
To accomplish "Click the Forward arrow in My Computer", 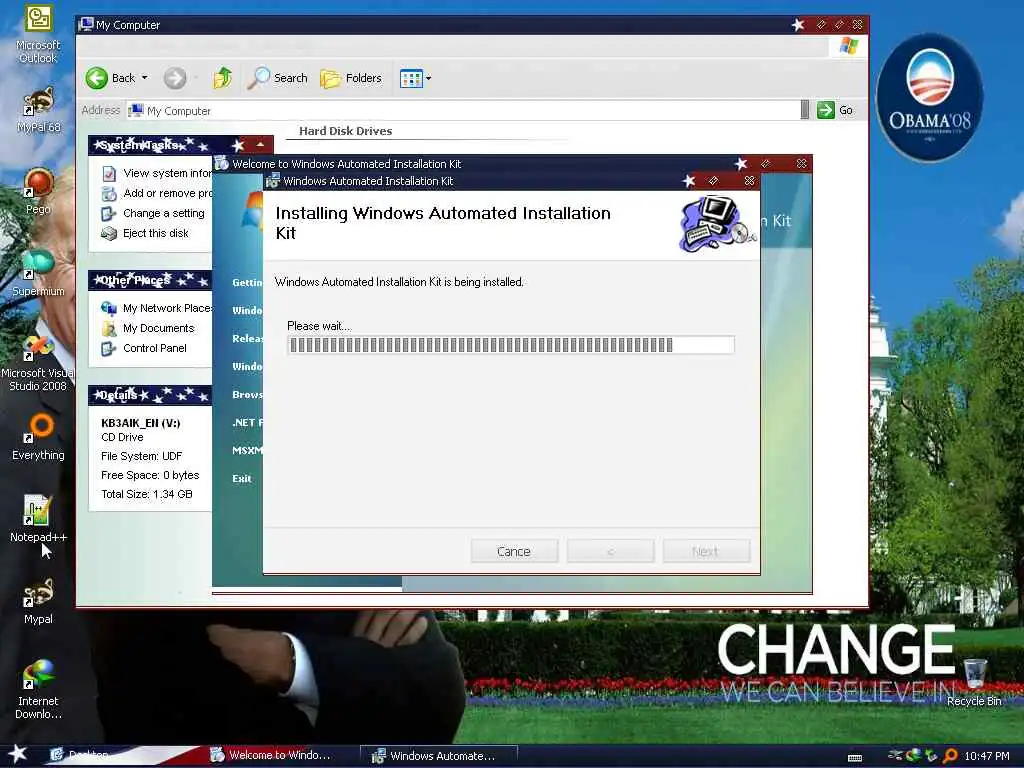I will tap(174, 78).
